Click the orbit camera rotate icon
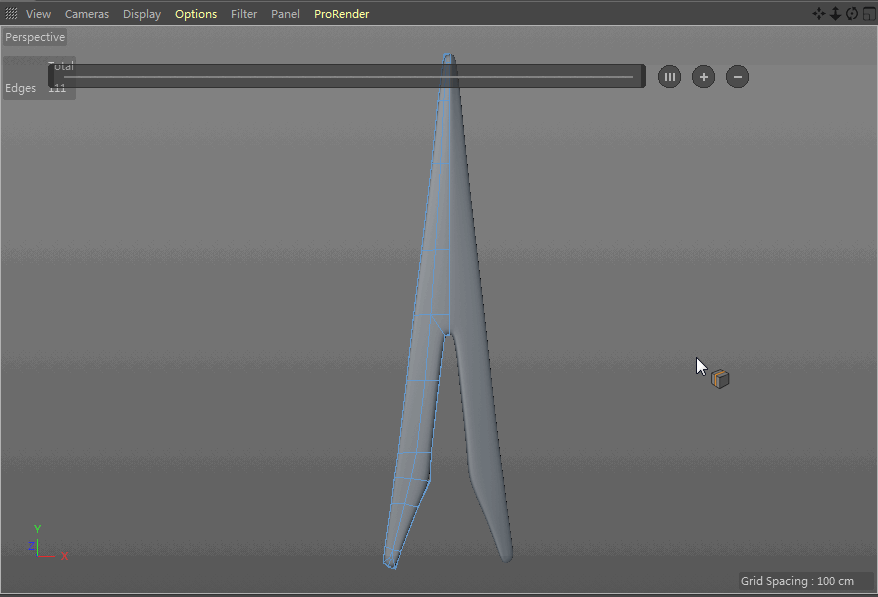This screenshot has width=878, height=597. [x=851, y=14]
